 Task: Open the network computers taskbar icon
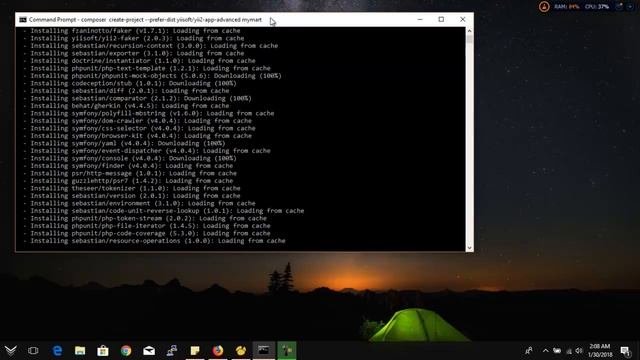(x=172, y=351)
